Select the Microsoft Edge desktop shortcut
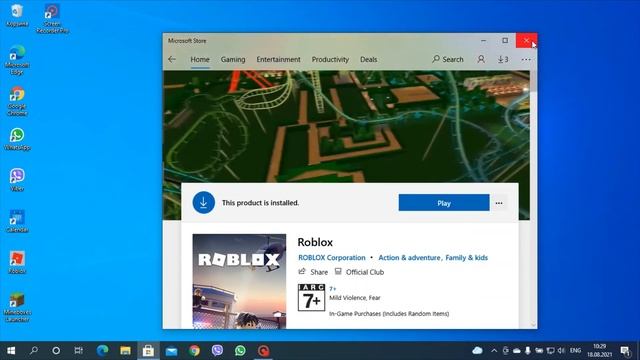 (x=17, y=60)
